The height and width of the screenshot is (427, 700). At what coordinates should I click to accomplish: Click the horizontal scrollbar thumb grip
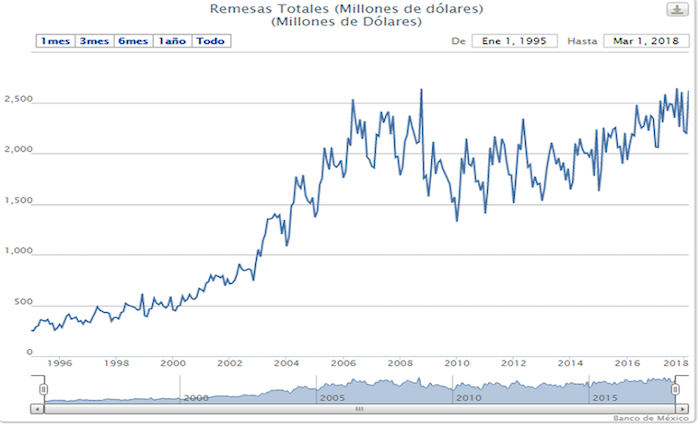pos(360,409)
